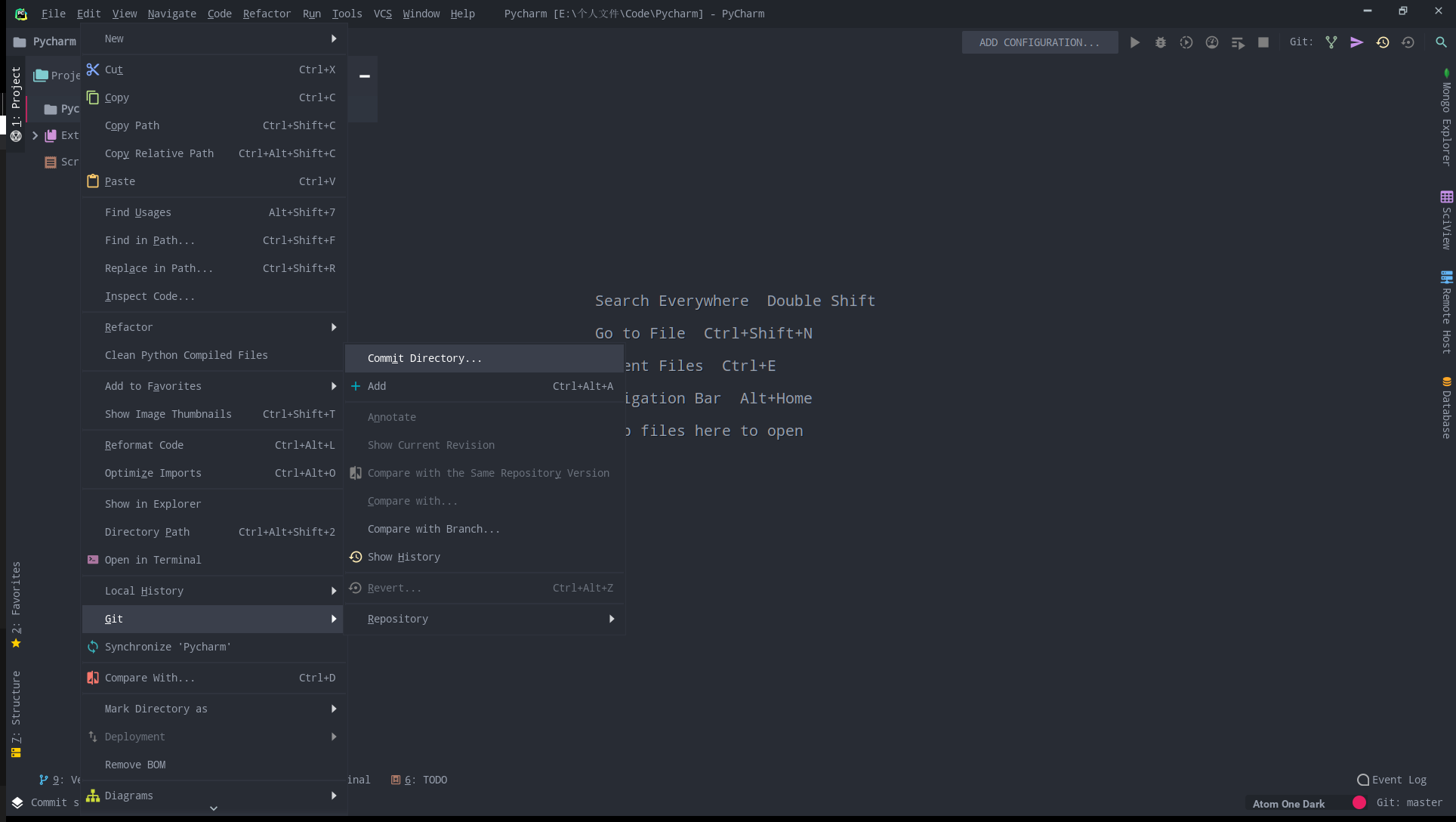Click the Commit icon in toolbar
The image size is (1456, 822).
pyautogui.click(x=1357, y=42)
